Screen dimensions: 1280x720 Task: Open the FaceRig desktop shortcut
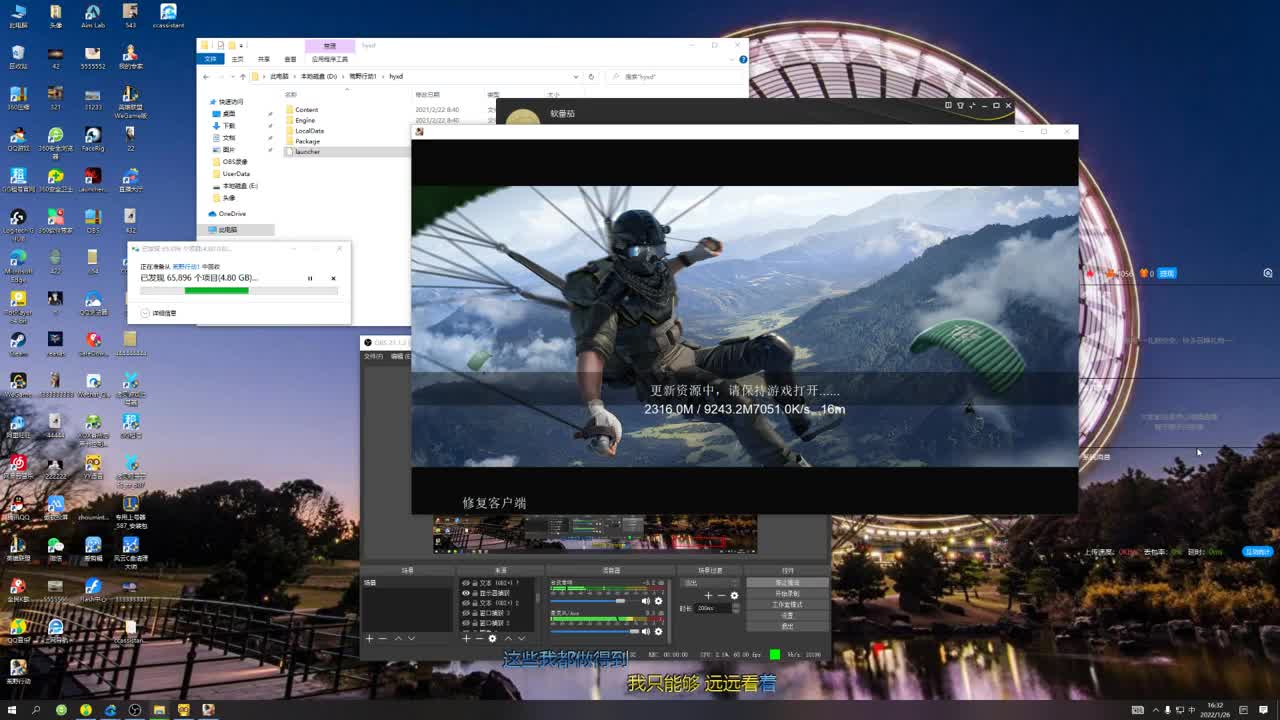(92, 138)
